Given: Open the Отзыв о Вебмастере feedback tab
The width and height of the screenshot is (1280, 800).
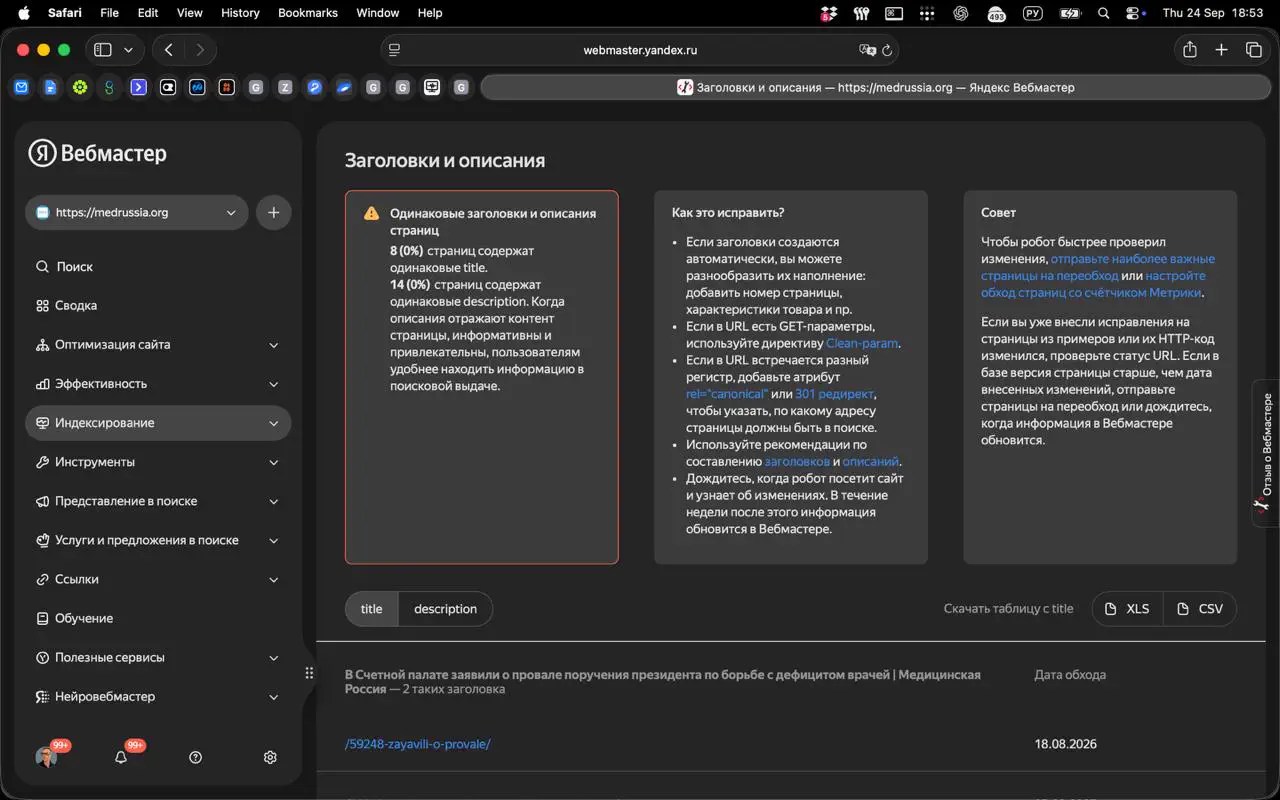Looking at the screenshot, I should [x=1266, y=453].
